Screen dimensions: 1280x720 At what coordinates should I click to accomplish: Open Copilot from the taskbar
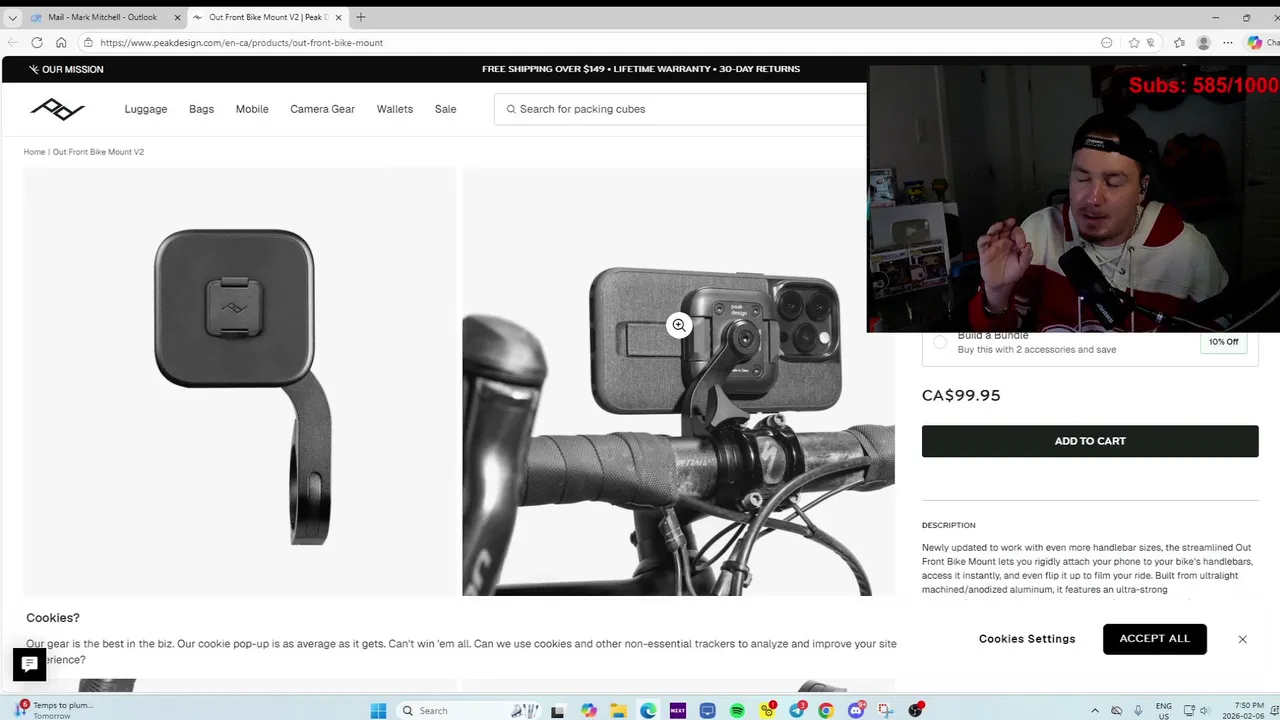pos(589,711)
